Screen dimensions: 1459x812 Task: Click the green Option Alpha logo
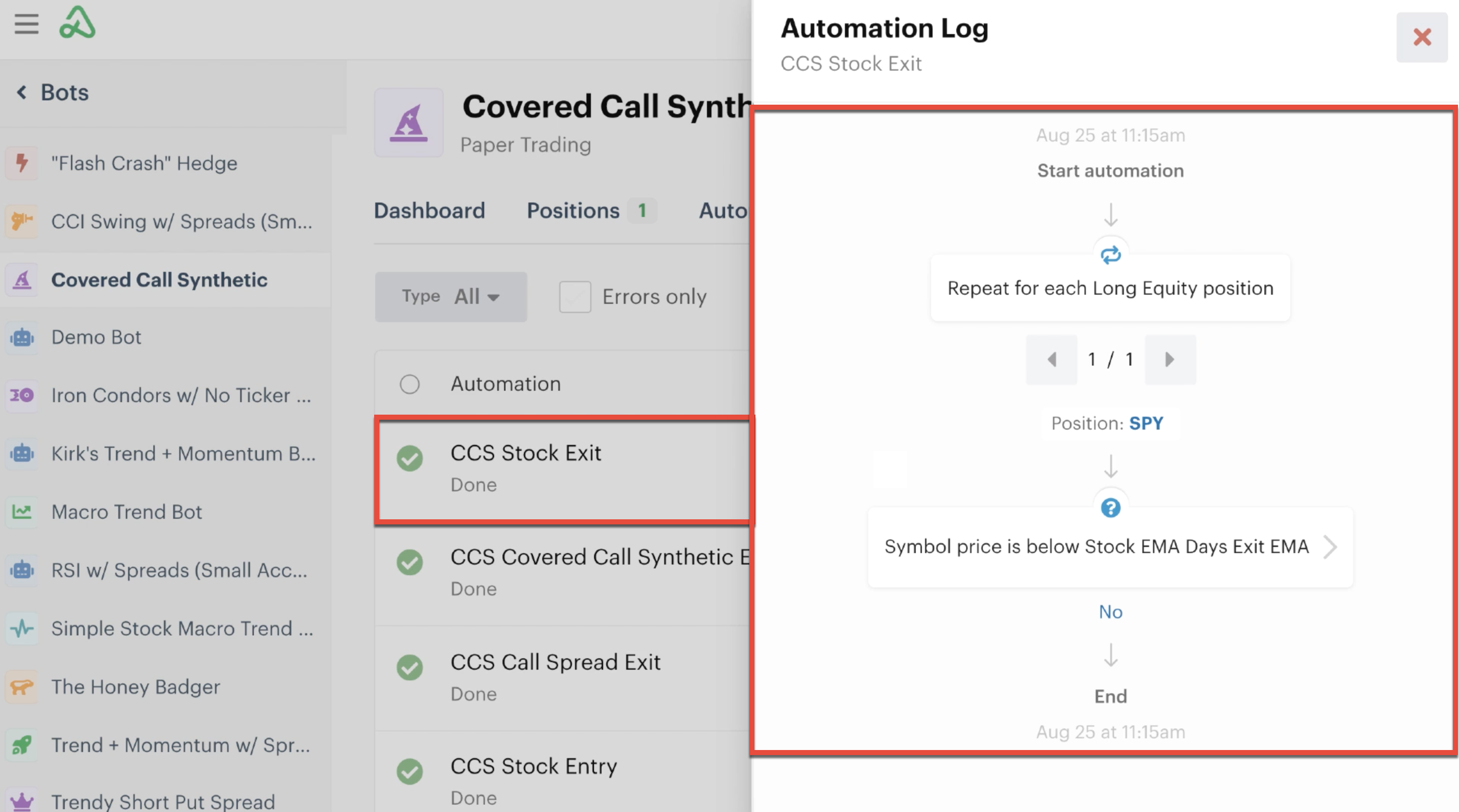pos(77,23)
